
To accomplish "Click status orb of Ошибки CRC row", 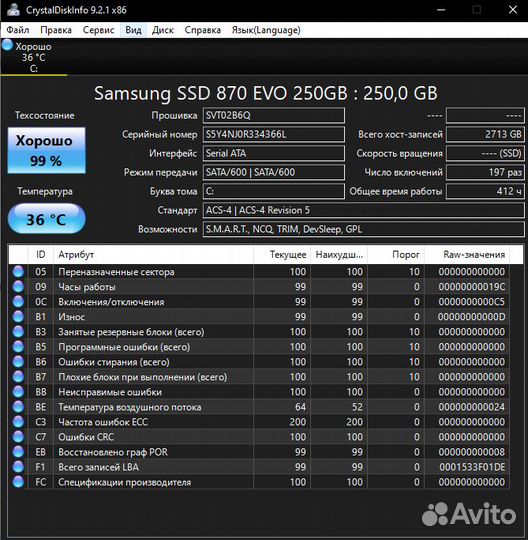I will 18,437.
